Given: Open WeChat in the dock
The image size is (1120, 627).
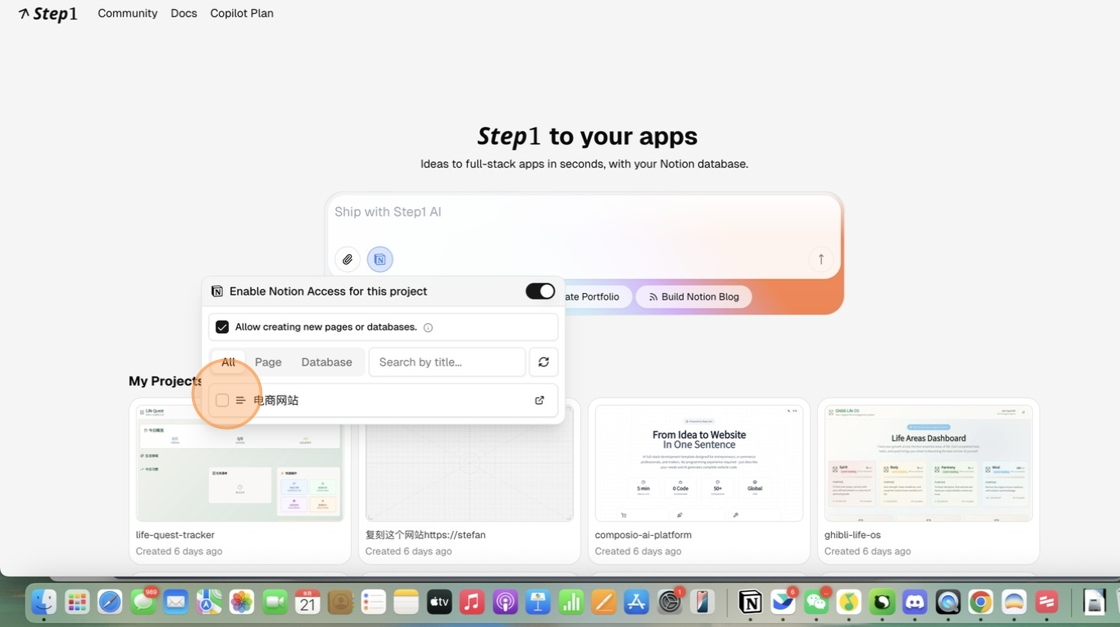Looking at the screenshot, I should pyautogui.click(x=816, y=602).
